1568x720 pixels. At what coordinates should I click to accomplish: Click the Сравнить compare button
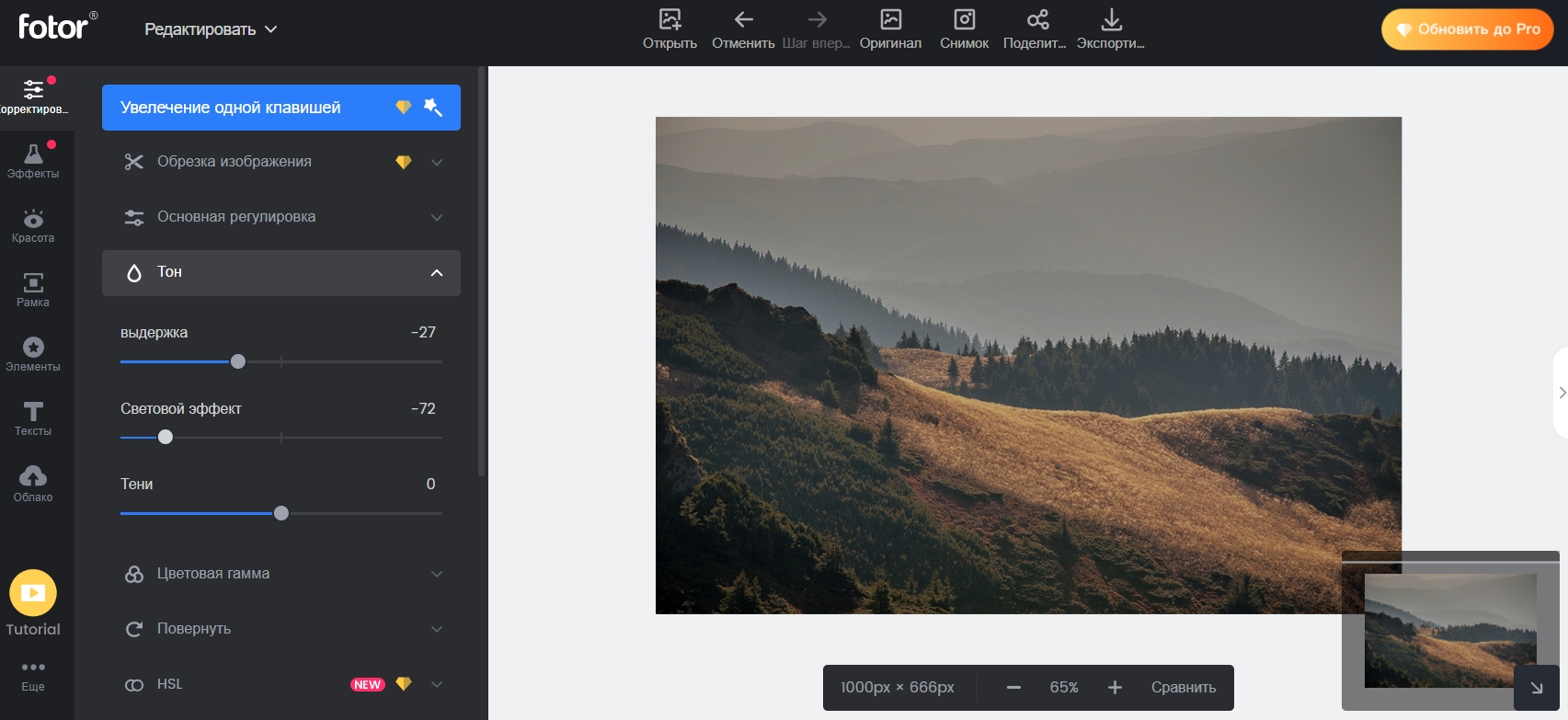coord(1183,688)
